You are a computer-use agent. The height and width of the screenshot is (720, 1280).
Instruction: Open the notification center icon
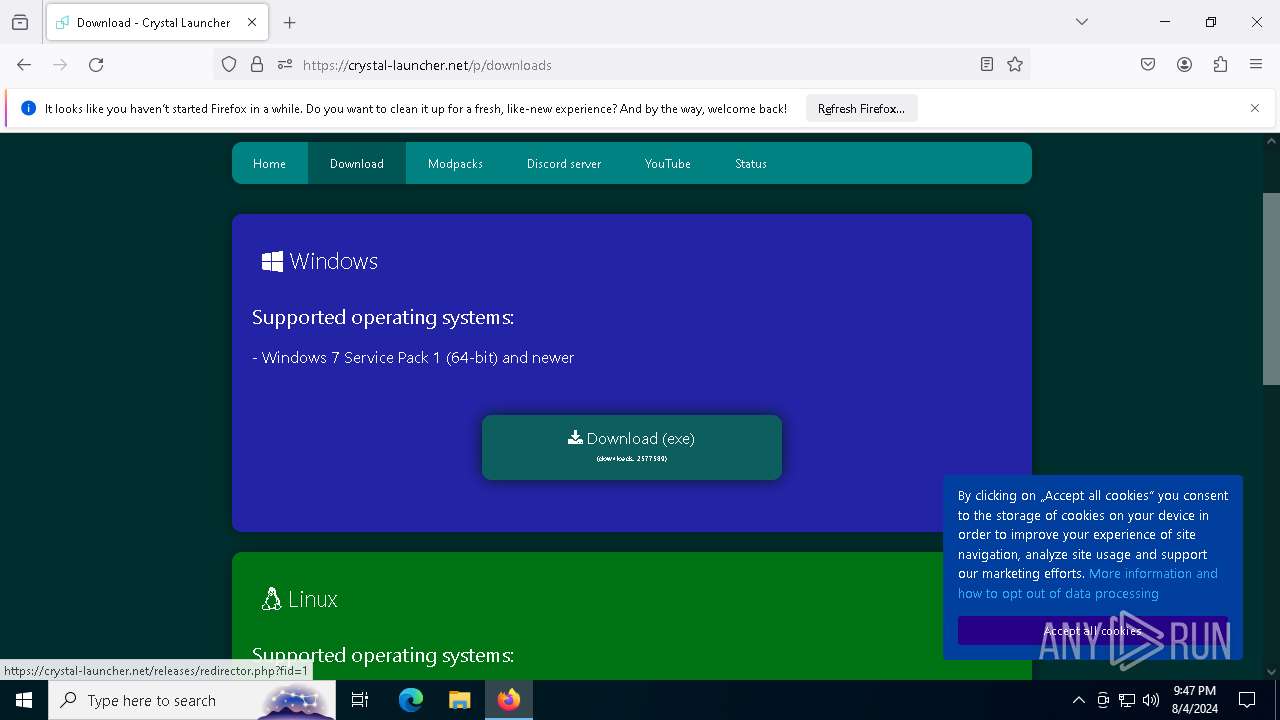tap(1247, 700)
